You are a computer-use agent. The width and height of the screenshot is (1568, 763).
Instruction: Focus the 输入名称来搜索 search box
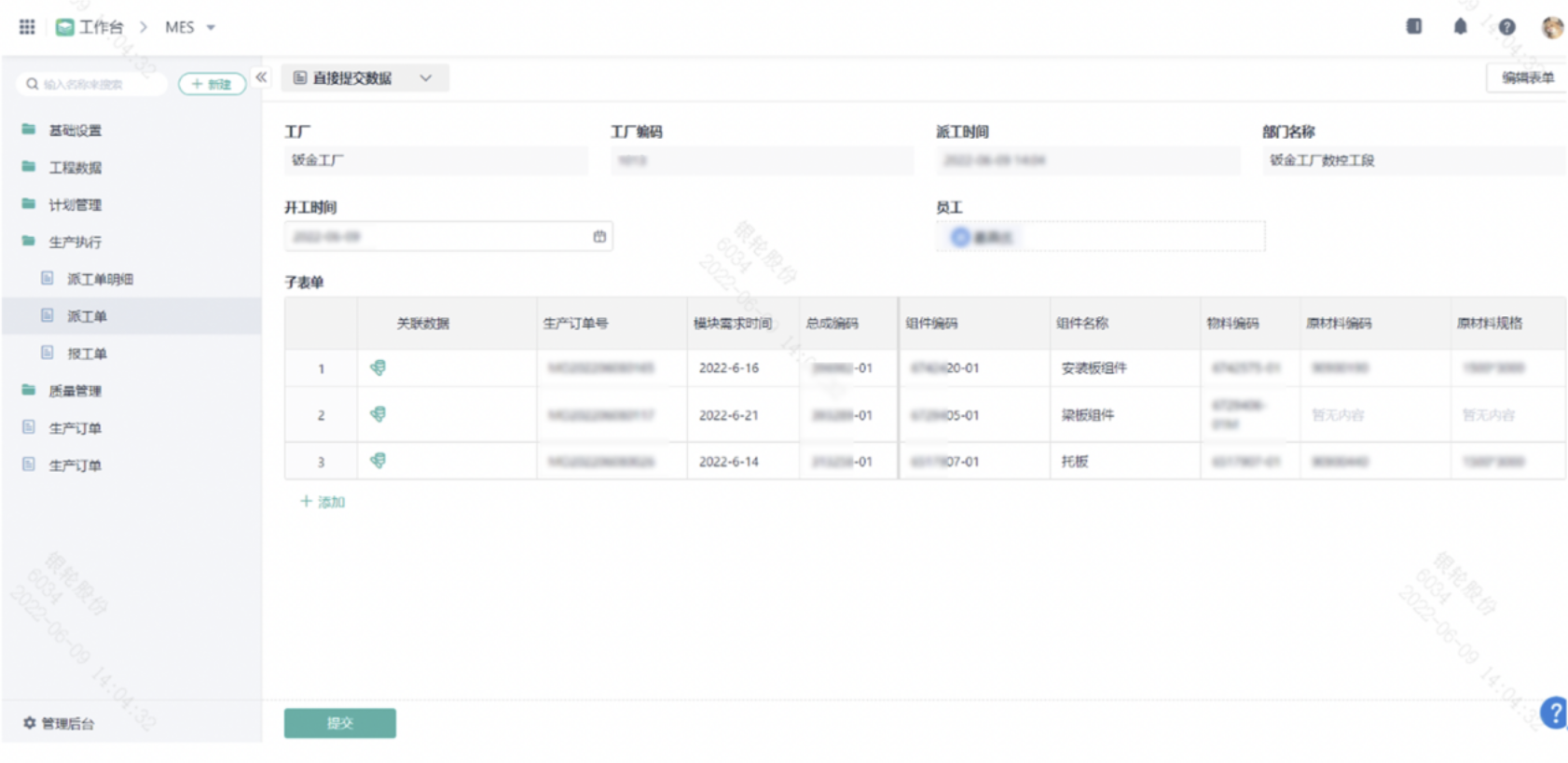[91, 84]
